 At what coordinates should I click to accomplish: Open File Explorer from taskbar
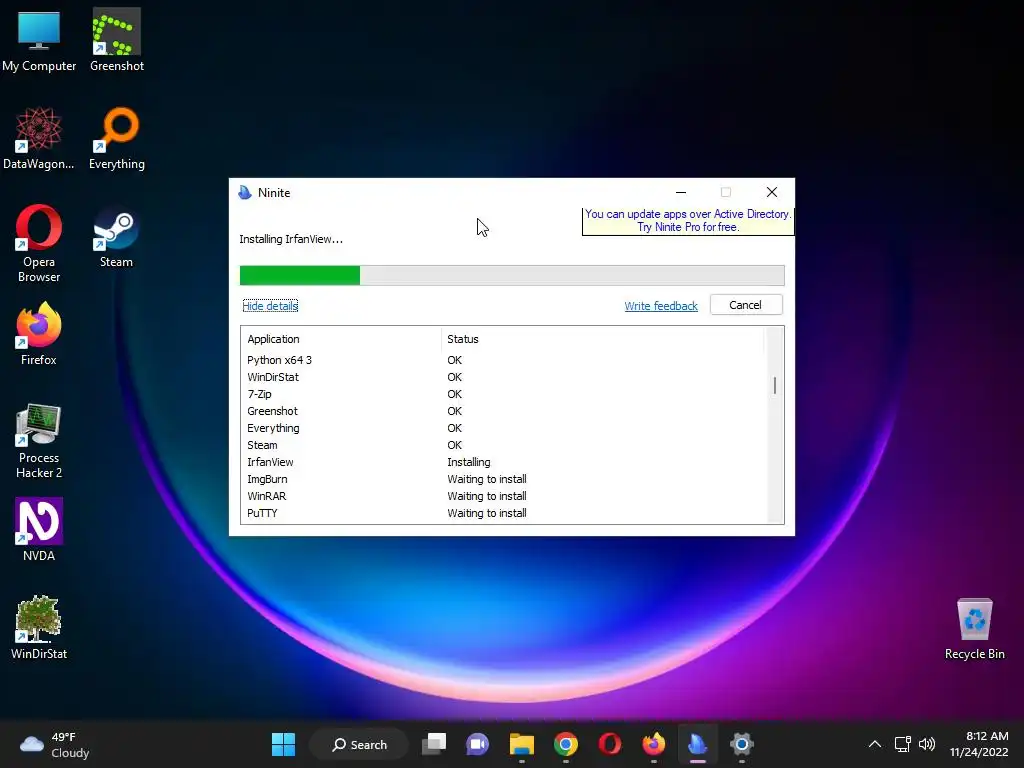click(521, 744)
